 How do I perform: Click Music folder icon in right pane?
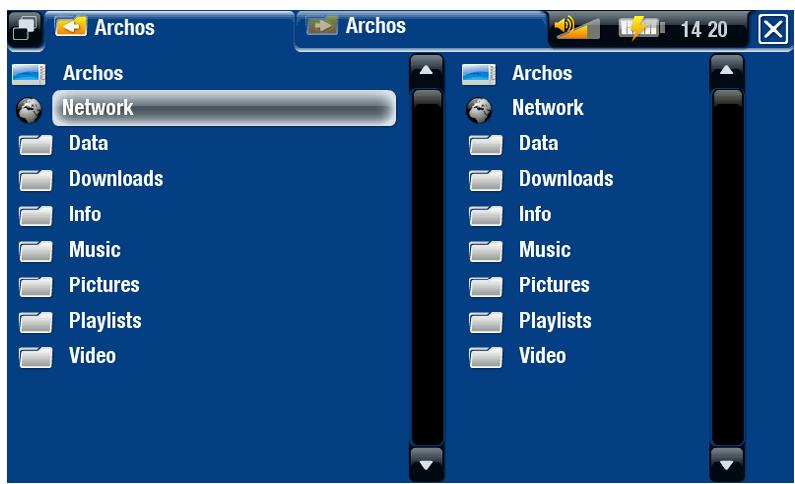pos(486,251)
